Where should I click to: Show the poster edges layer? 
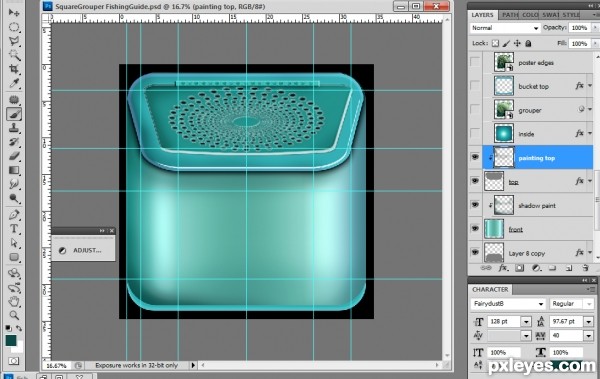click(475, 62)
